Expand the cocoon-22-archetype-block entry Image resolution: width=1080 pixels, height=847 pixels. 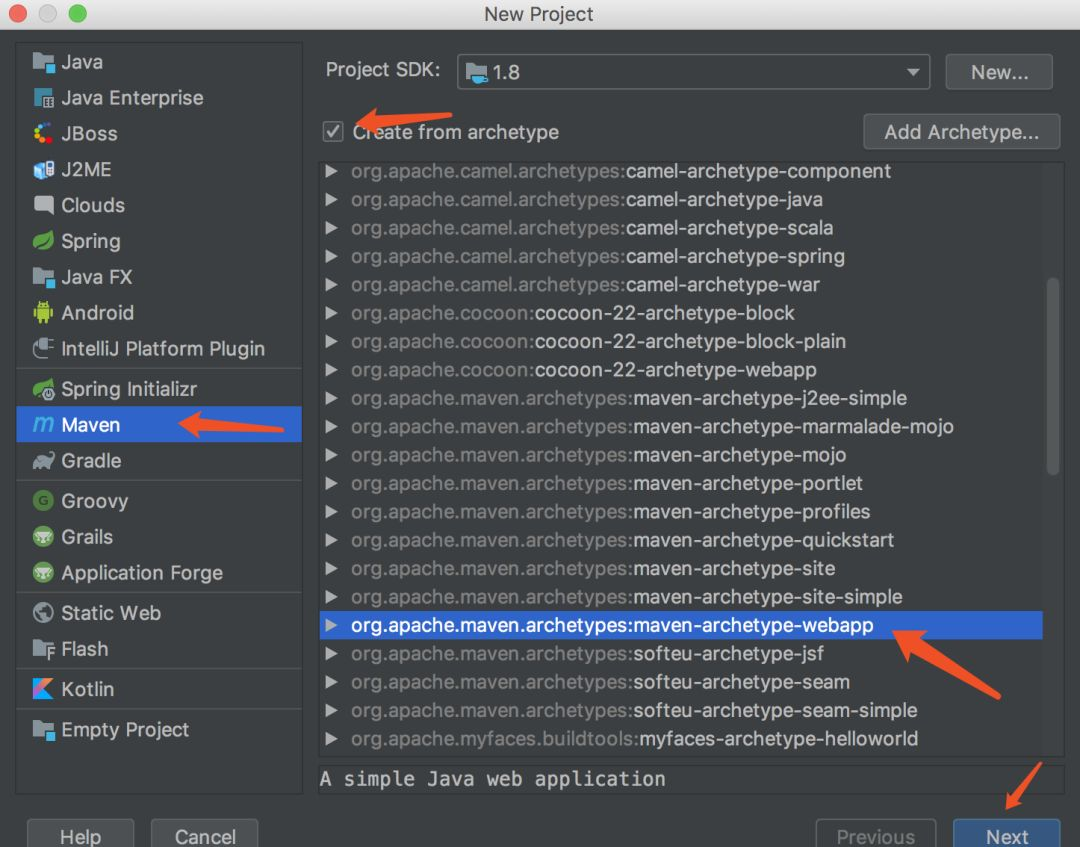pos(331,313)
